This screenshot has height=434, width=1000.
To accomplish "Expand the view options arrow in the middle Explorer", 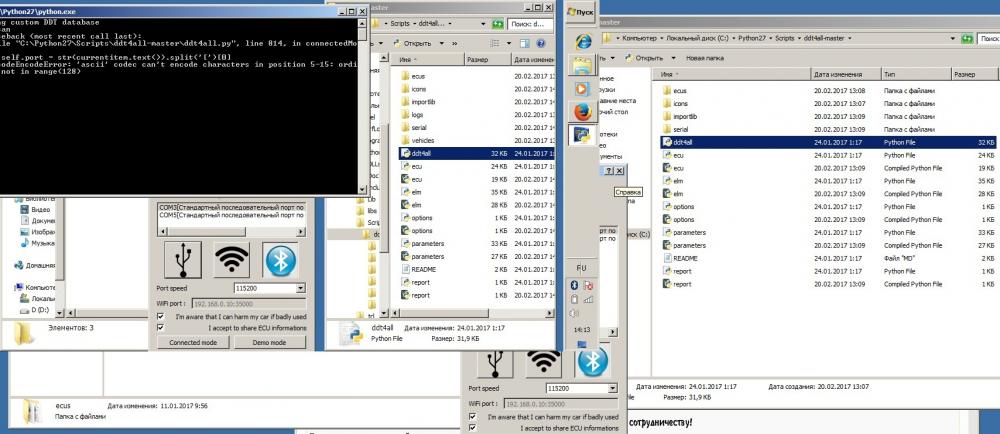I will [x=507, y=43].
